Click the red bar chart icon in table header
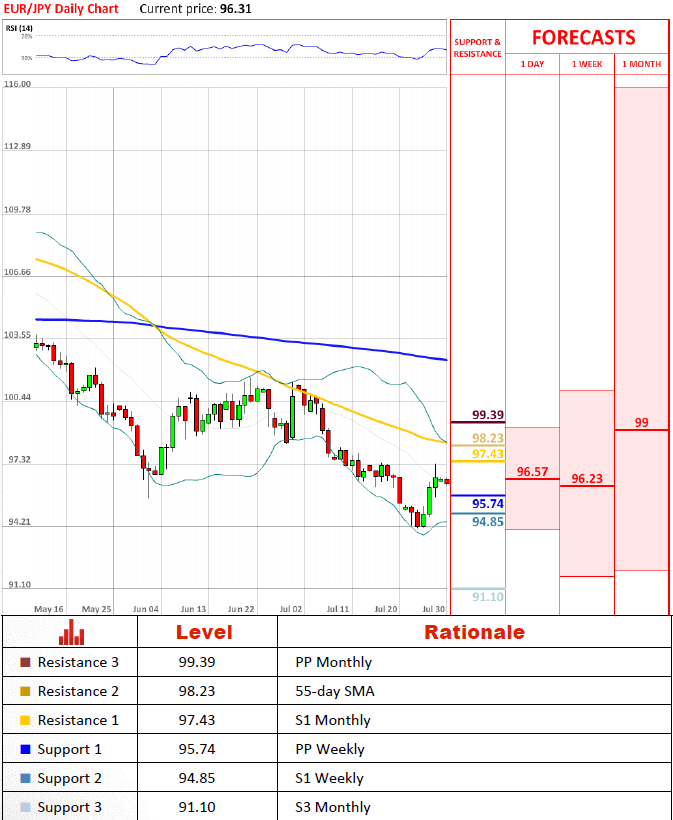The width and height of the screenshot is (673, 820). tap(71, 632)
